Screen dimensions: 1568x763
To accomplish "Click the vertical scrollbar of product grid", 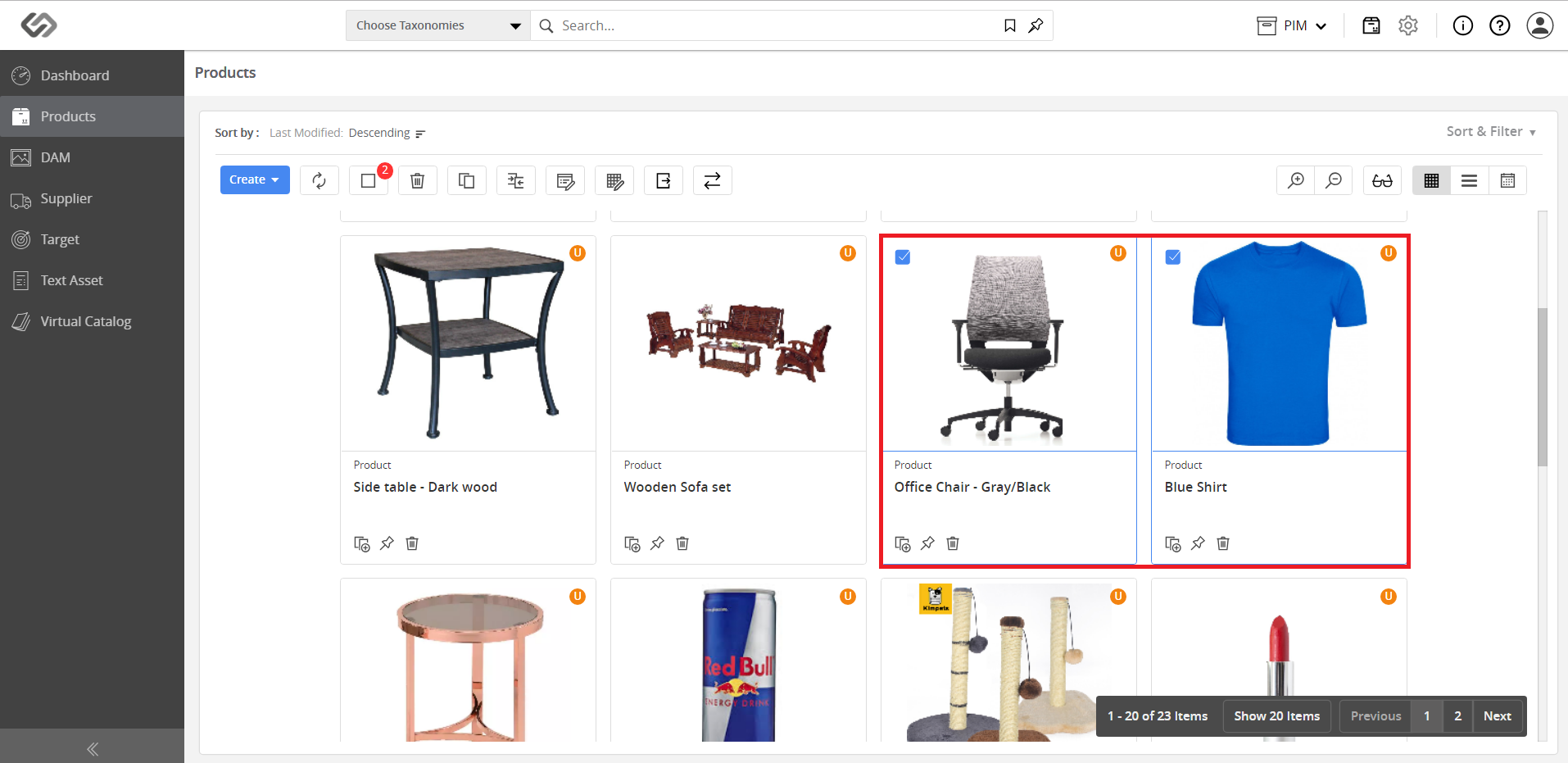I will point(1543,387).
